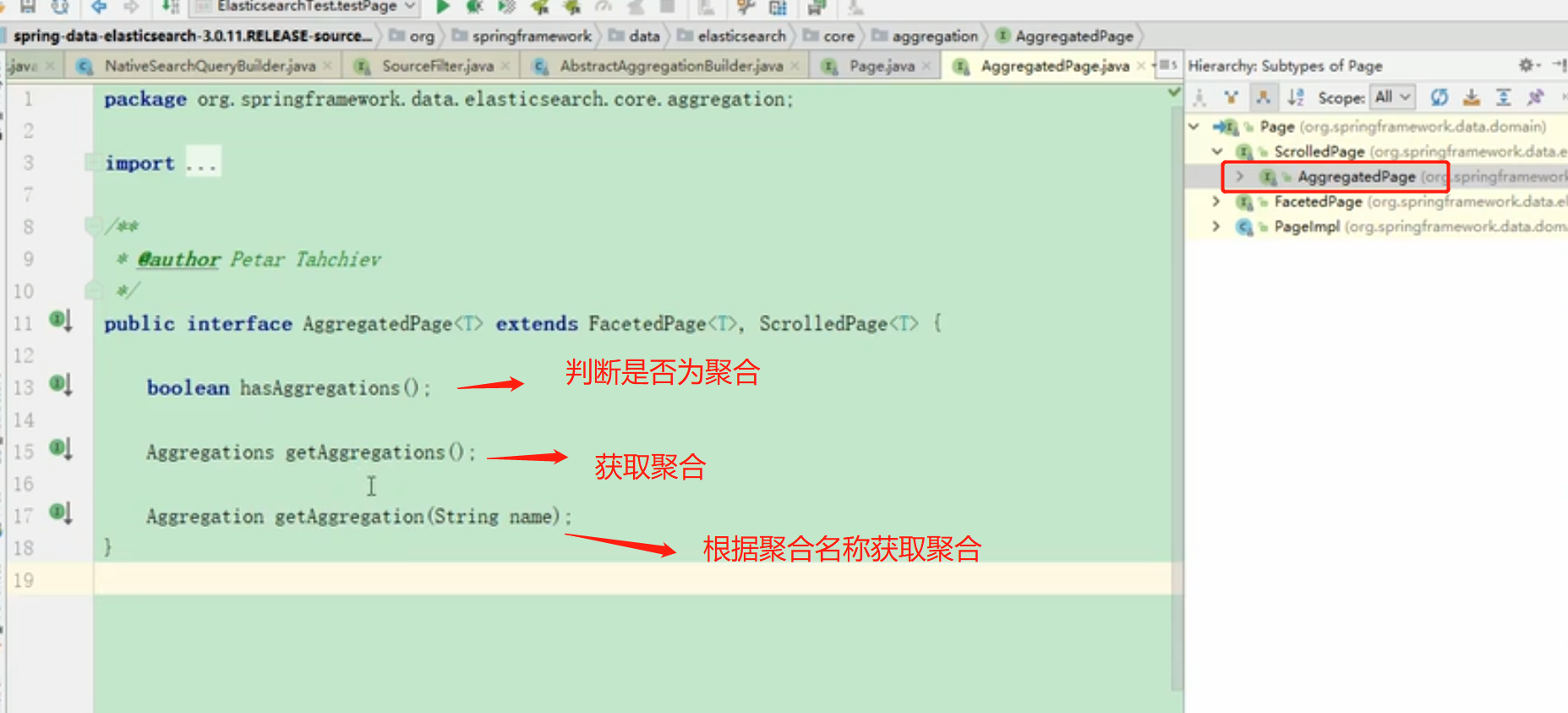Open the Scope dropdown set to All

[x=1392, y=97]
